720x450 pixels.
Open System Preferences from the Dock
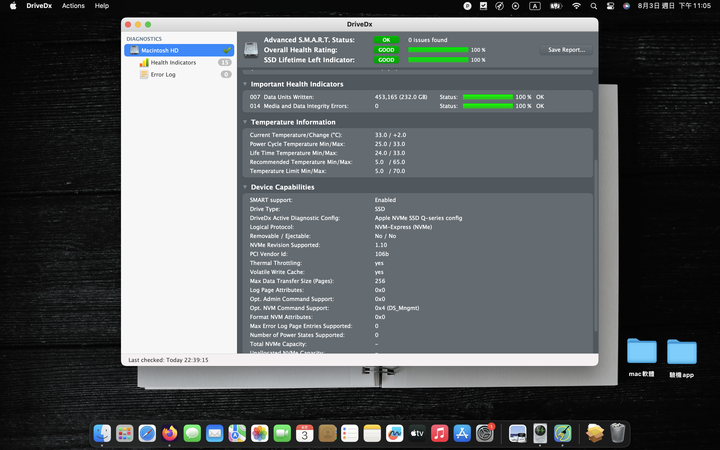[484, 433]
